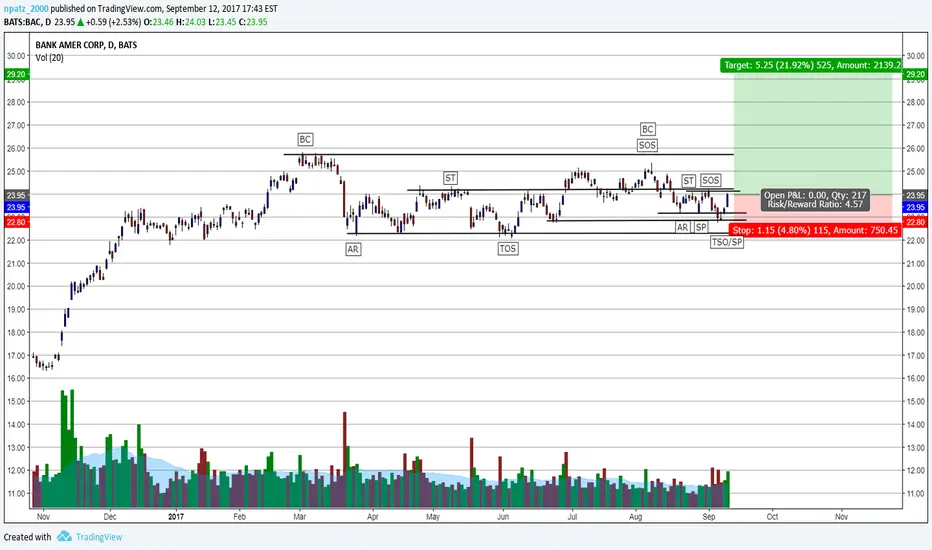Click the L:23.45 low value
This screenshot has width=932, height=550.
click(222, 22)
